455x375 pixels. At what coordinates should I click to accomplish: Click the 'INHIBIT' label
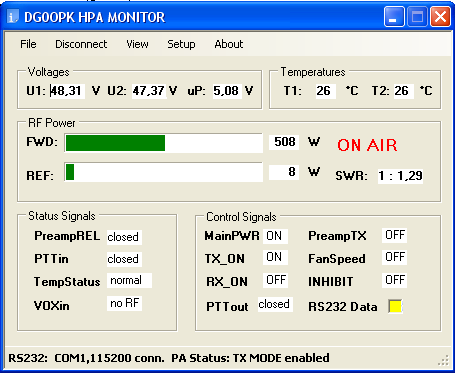click(x=330, y=282)
